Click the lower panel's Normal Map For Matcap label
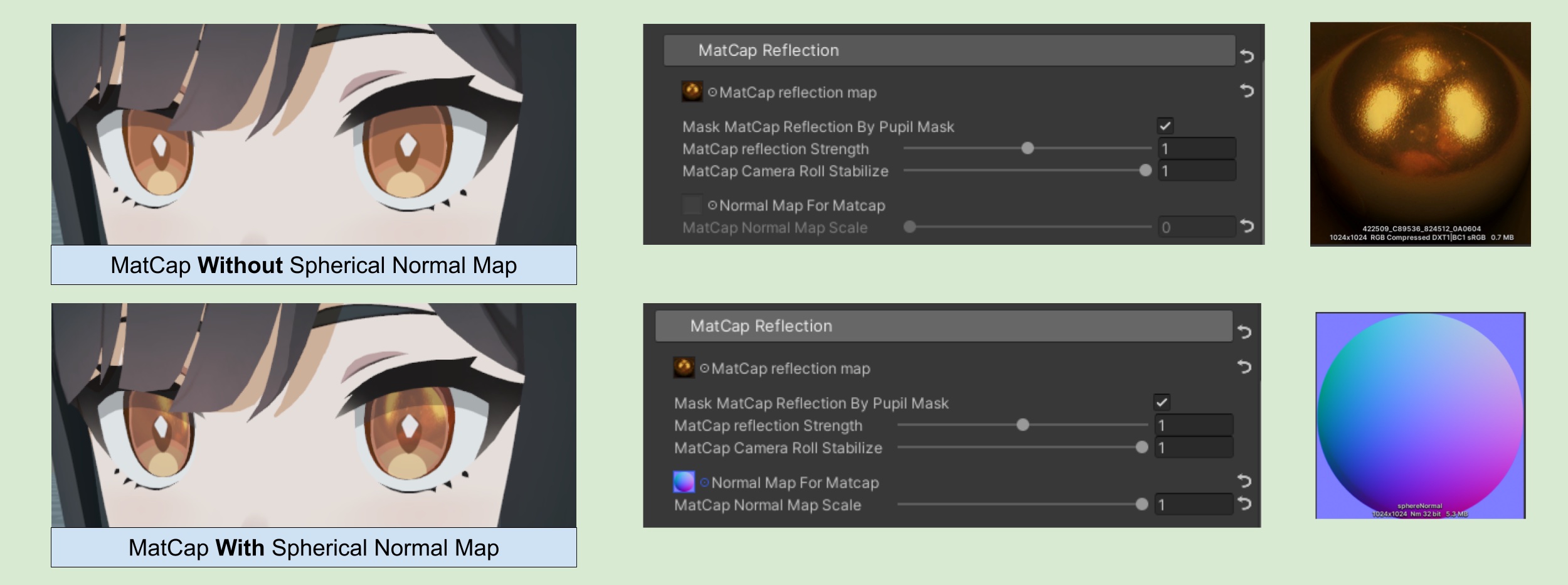This screenshot has height=585, width=1568. point(795,483)
